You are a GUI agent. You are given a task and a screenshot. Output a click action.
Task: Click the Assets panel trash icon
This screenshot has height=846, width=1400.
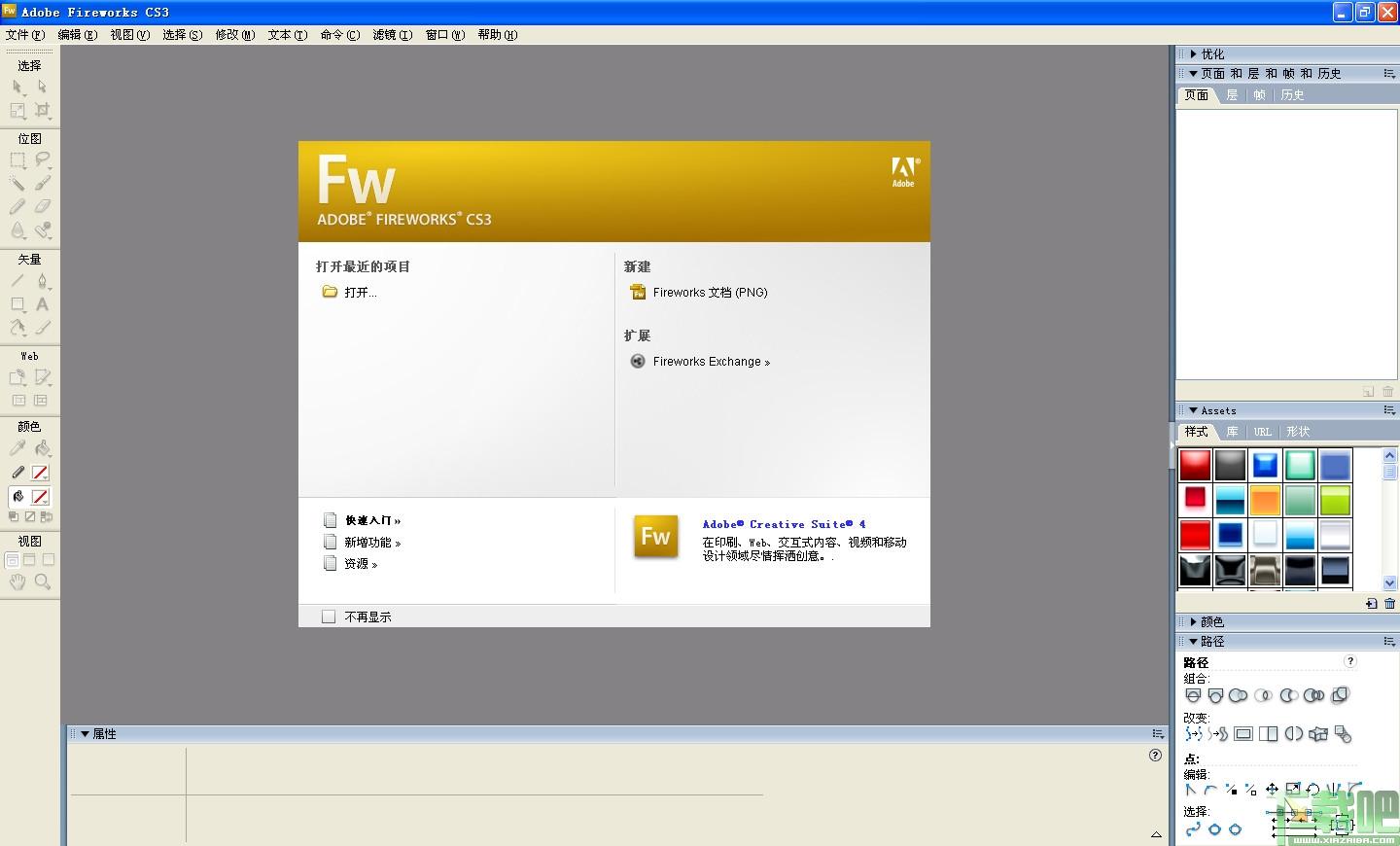1389,604
